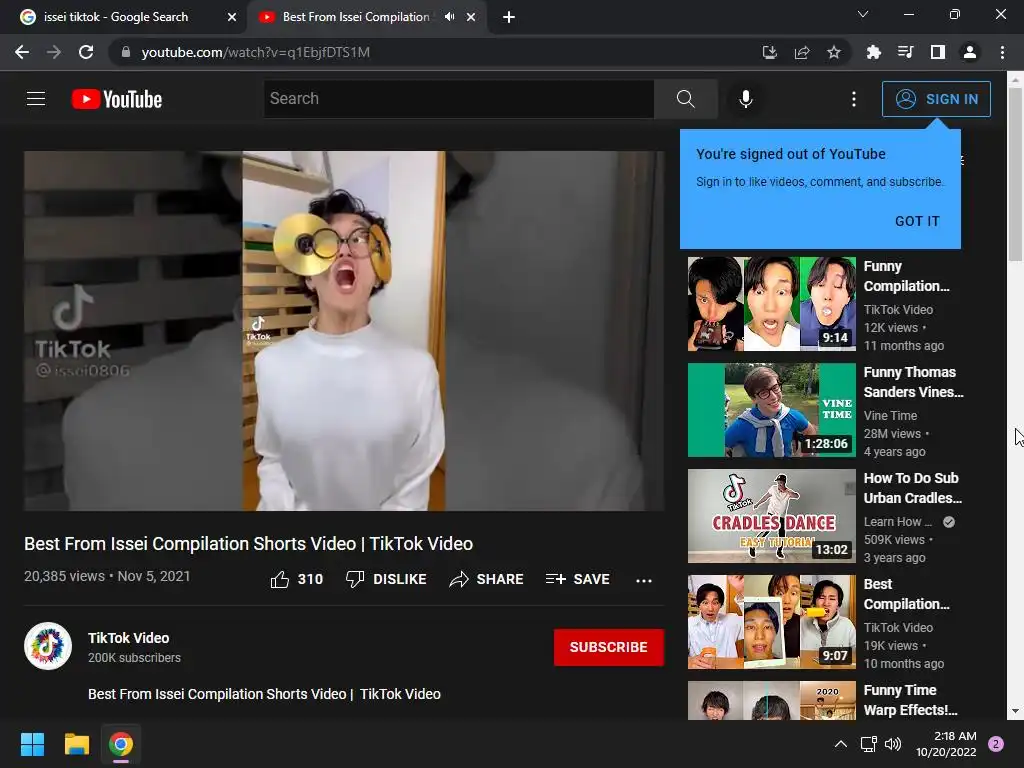Click Chrome icon in the taskbar
The width and height of the screenshot is (1024, 768).
[x=121, y=744]
